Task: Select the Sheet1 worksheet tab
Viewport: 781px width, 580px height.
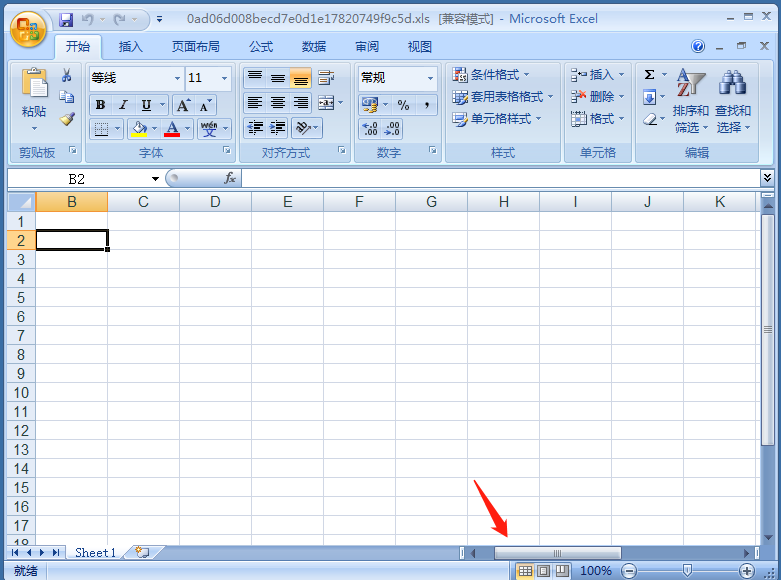Action: click(x=95, y=552)
